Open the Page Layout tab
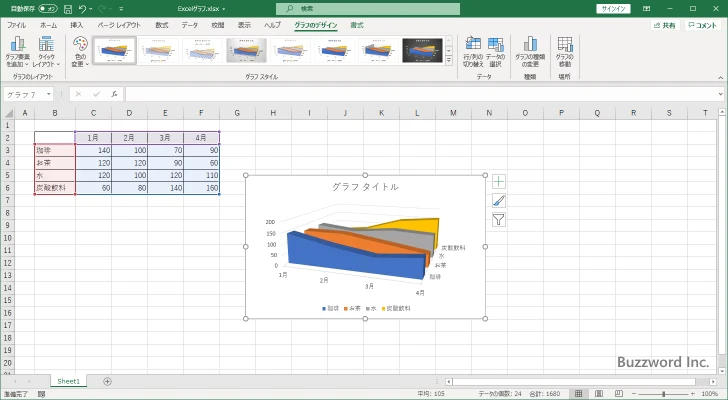The width and height of the screenshot is (728, 400). click(119, 25)
